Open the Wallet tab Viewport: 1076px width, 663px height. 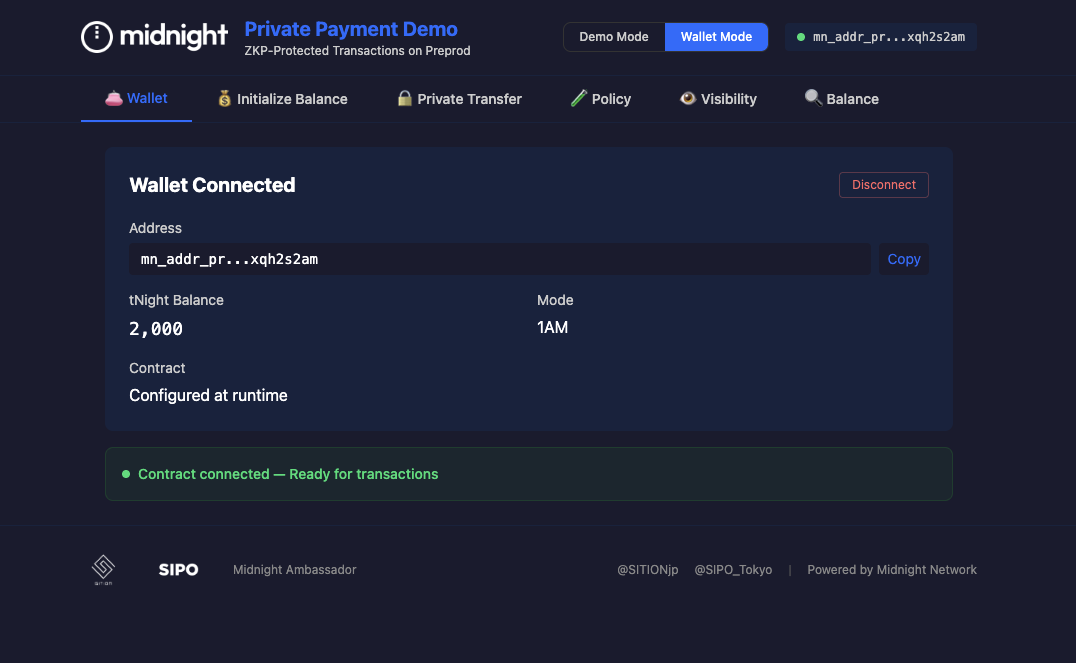(x=136, y=99)
